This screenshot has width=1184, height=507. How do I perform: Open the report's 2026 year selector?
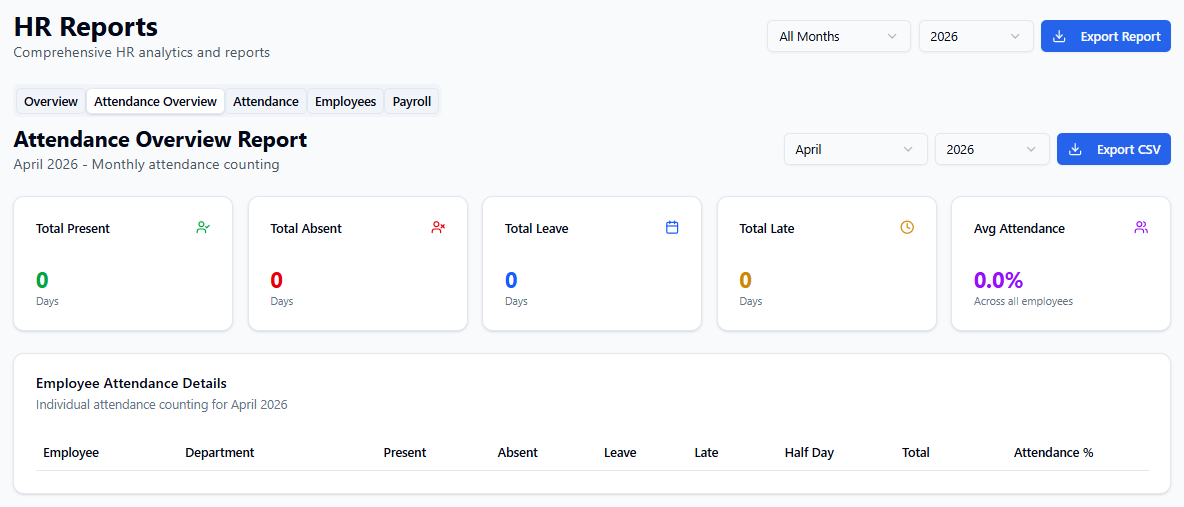point(991,150)
